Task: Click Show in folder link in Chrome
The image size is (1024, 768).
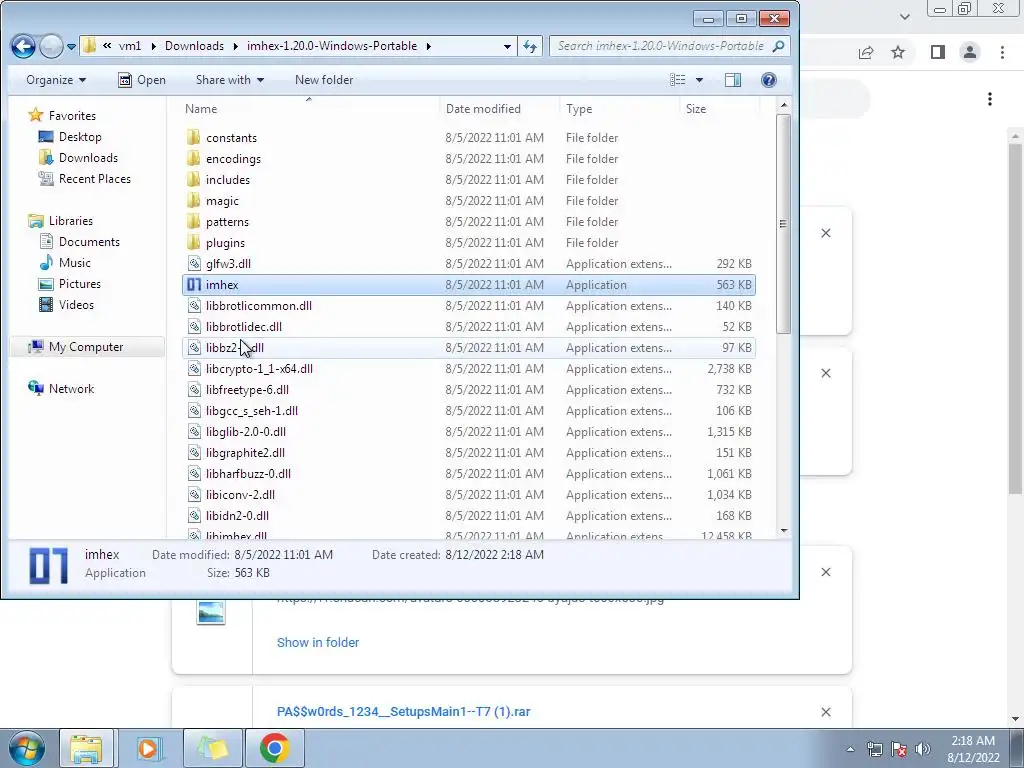Action: pos(318,643)
